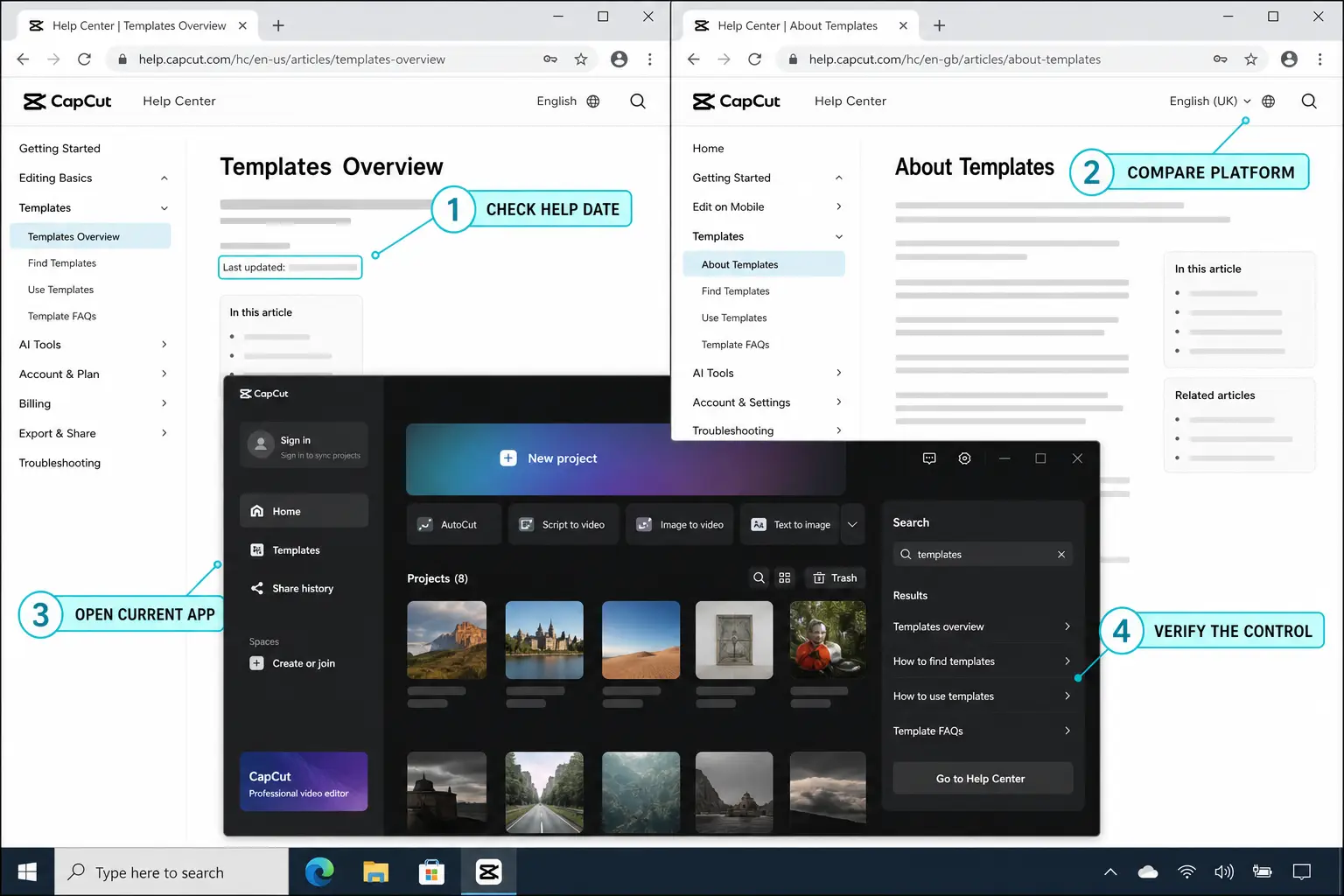Expand AI Tools chevron in left sidebar
The image size is (1344, 896).
pyautogui.click(x=164, y=345)
